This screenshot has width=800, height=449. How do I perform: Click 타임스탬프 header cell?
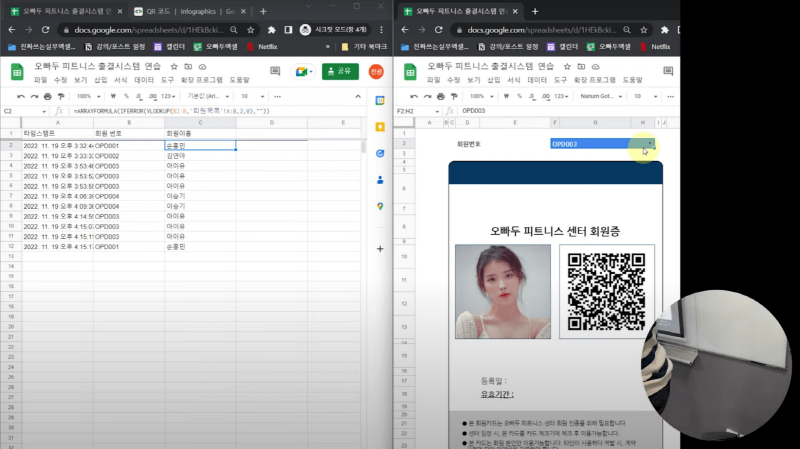point(57,133)
